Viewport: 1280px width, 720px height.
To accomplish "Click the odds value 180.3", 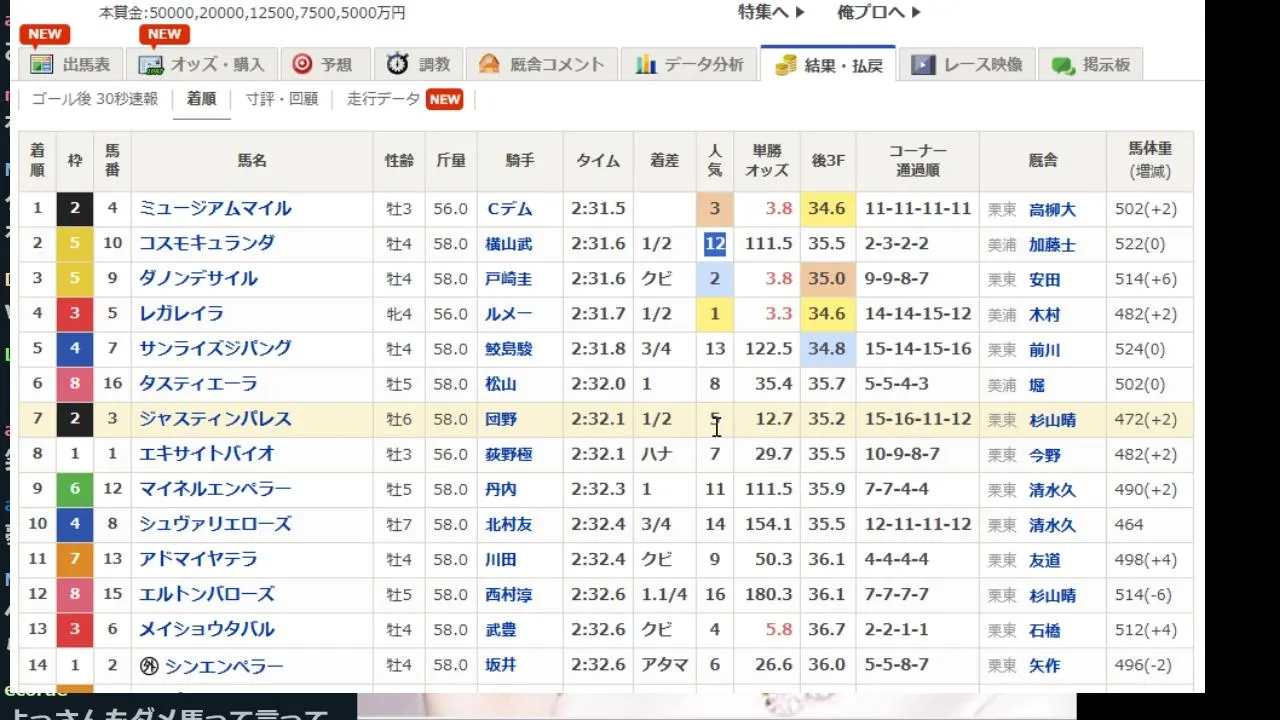I will click(x=769, y=594).
